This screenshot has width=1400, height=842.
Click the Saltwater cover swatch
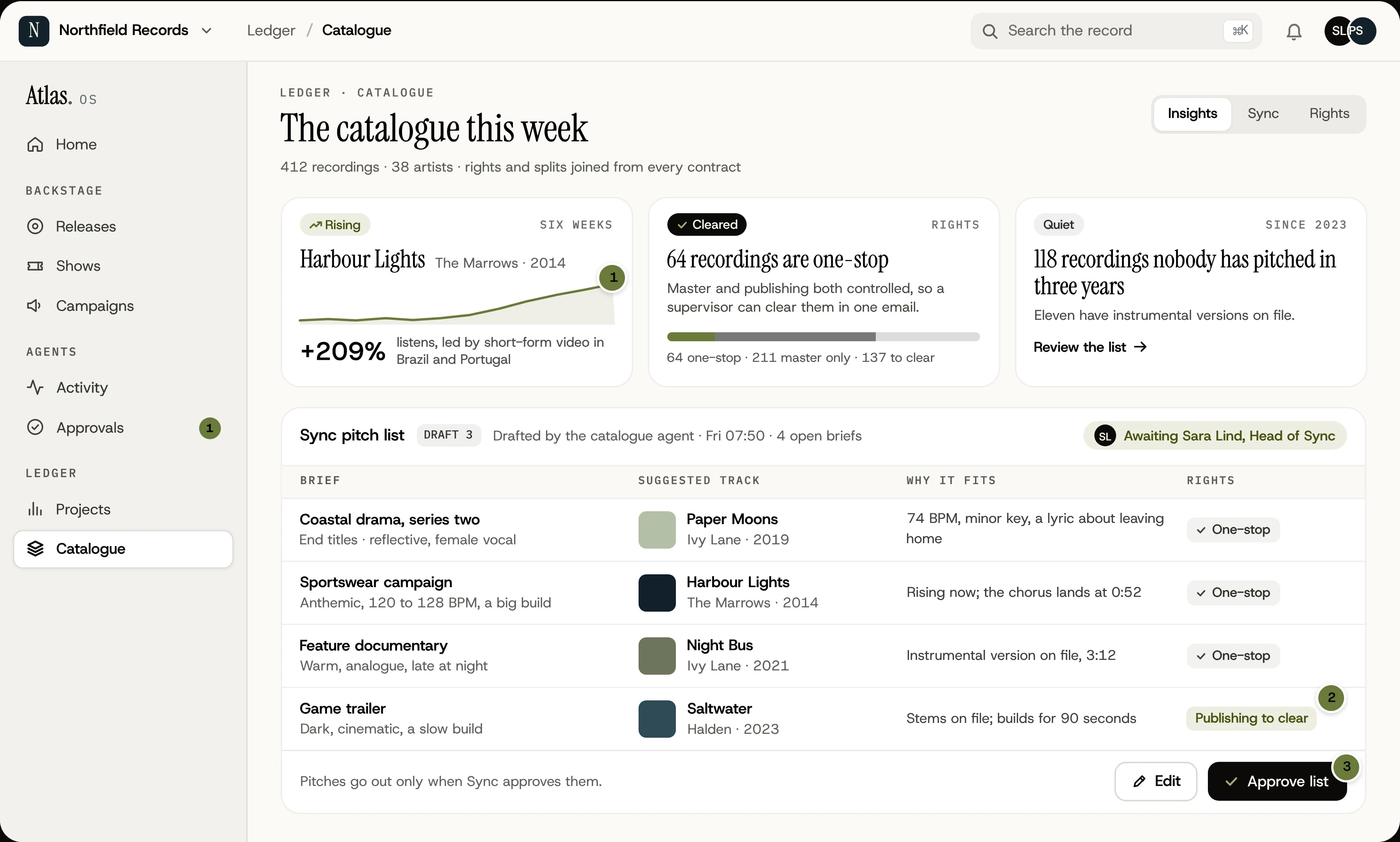[x=656, y=719]
